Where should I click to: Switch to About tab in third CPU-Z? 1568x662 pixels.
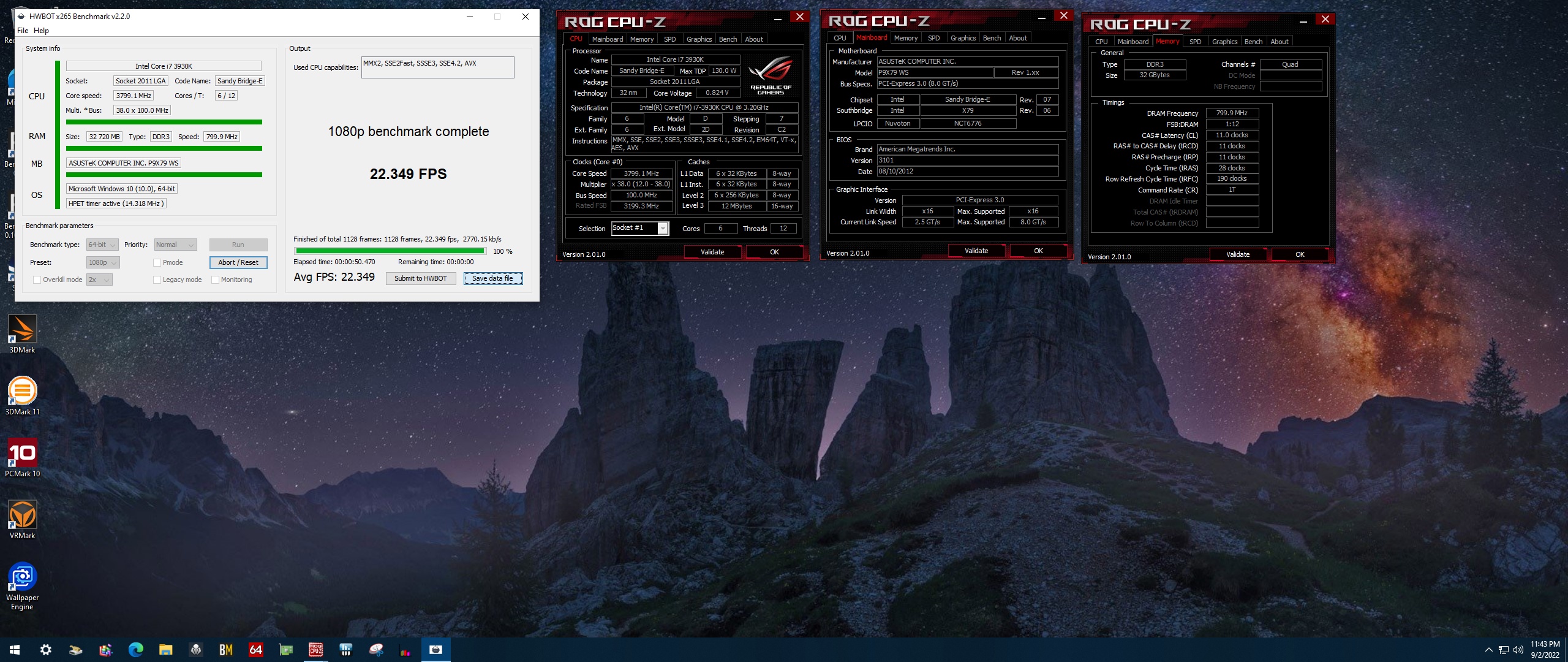click(1279, 42)
